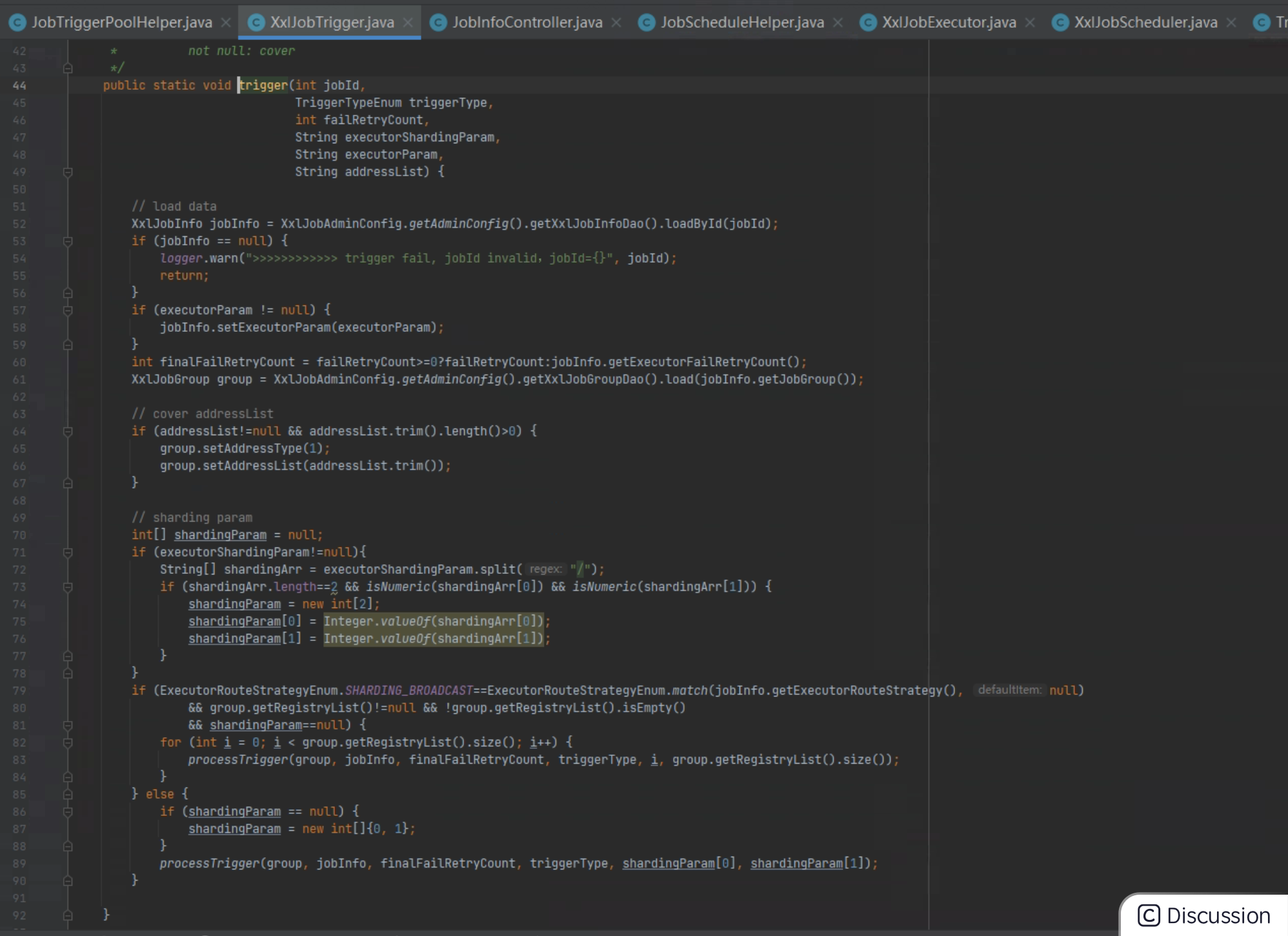Click getXxlJobGroupDao call on line 61
Viewport: 1288px width, 936px height.
(x=589, y=379)
